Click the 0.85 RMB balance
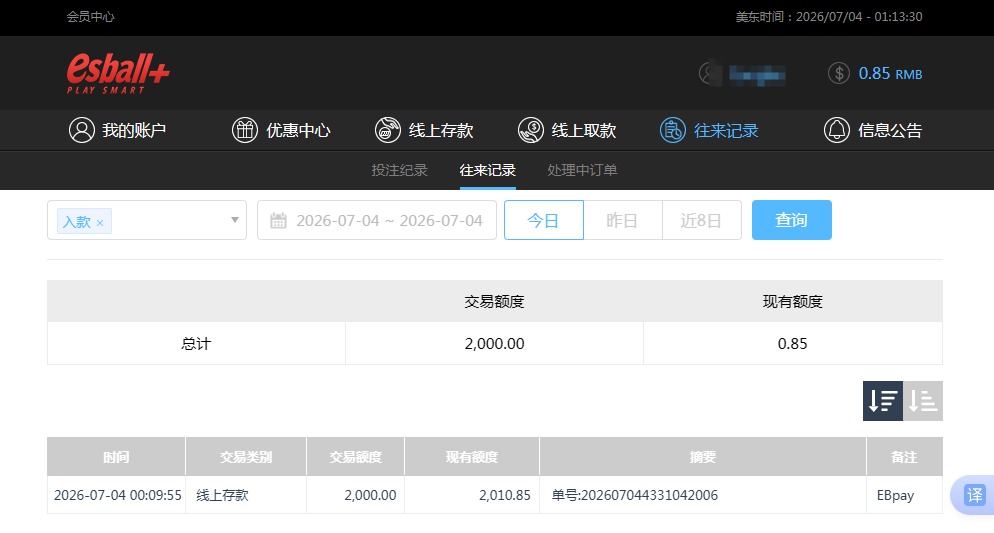The image size is (994, 533). (x=890, y=74)
